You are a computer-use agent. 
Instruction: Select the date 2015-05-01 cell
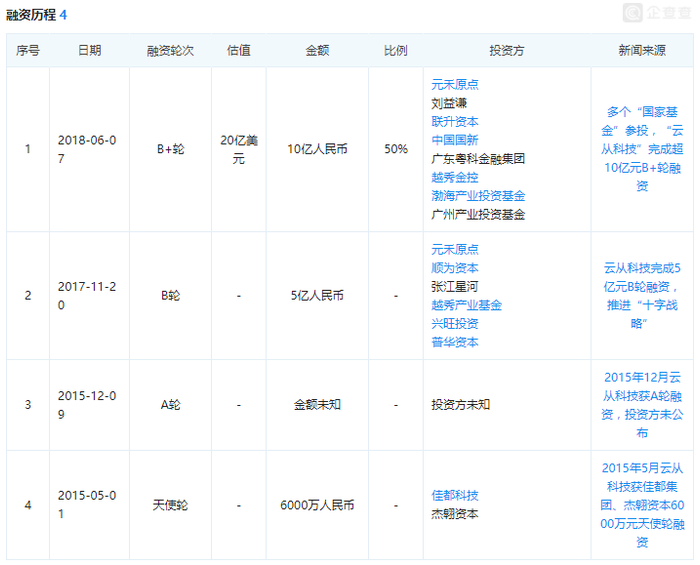[87, 505]
